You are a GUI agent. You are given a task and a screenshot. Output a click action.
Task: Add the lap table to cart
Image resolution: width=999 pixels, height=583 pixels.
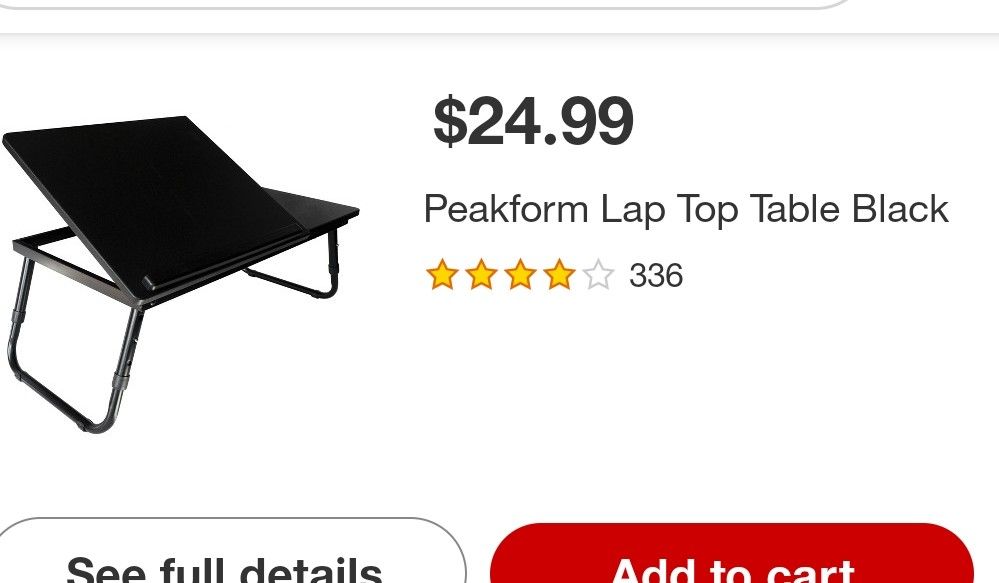tap(732, 554)
